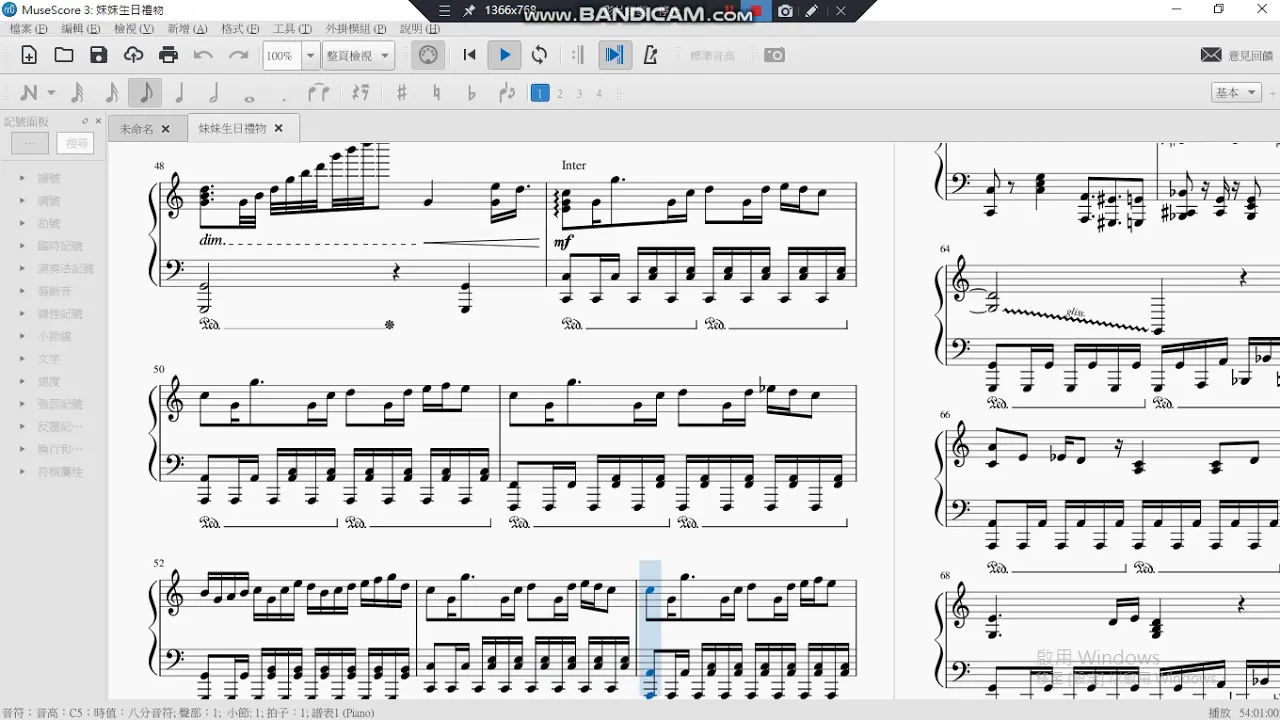Open the 工具 (T) menu
This screenshot has height=720, width=1280.
click(293, 29)
